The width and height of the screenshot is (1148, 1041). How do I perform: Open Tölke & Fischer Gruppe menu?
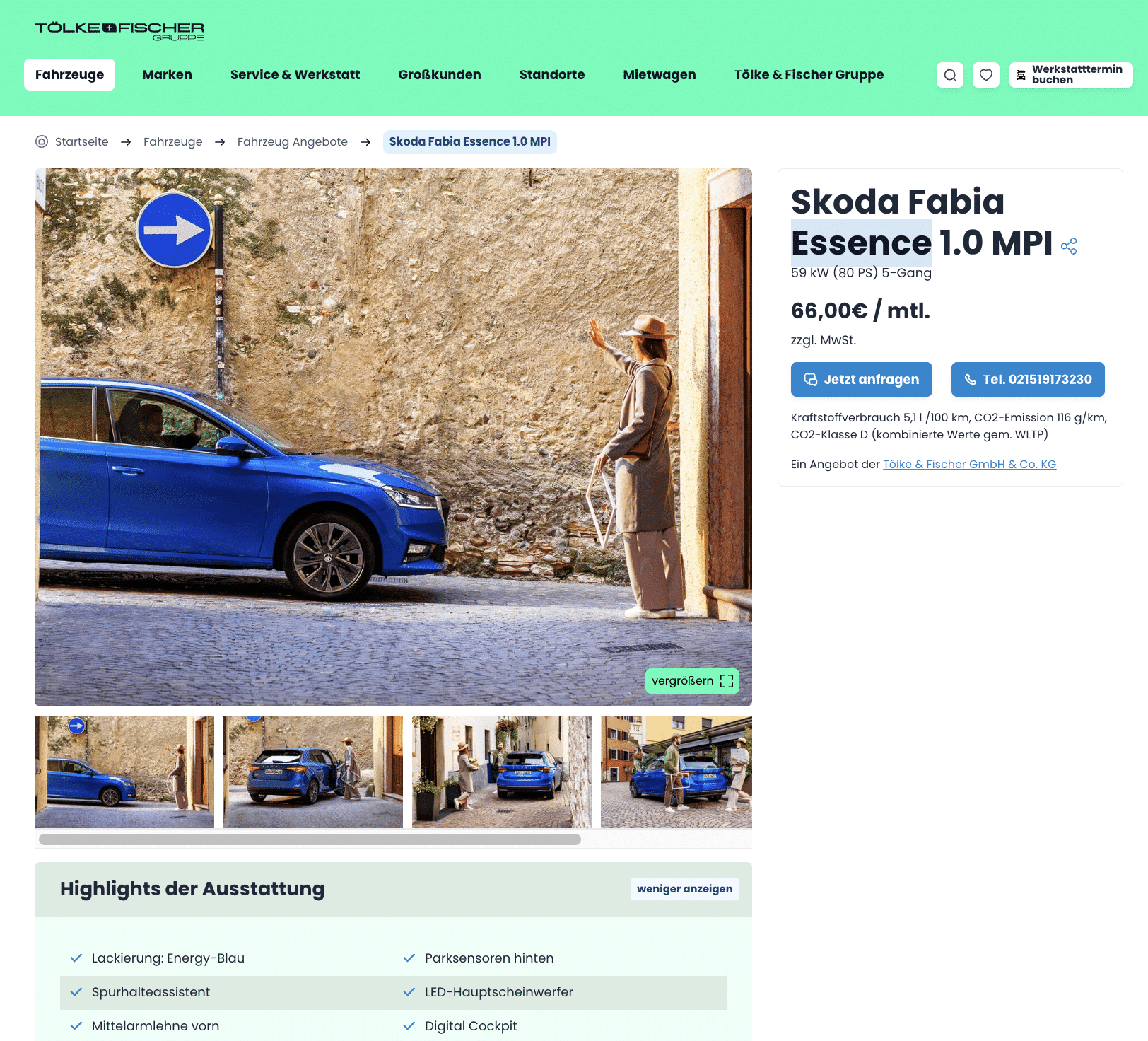[x=809, y=75]
